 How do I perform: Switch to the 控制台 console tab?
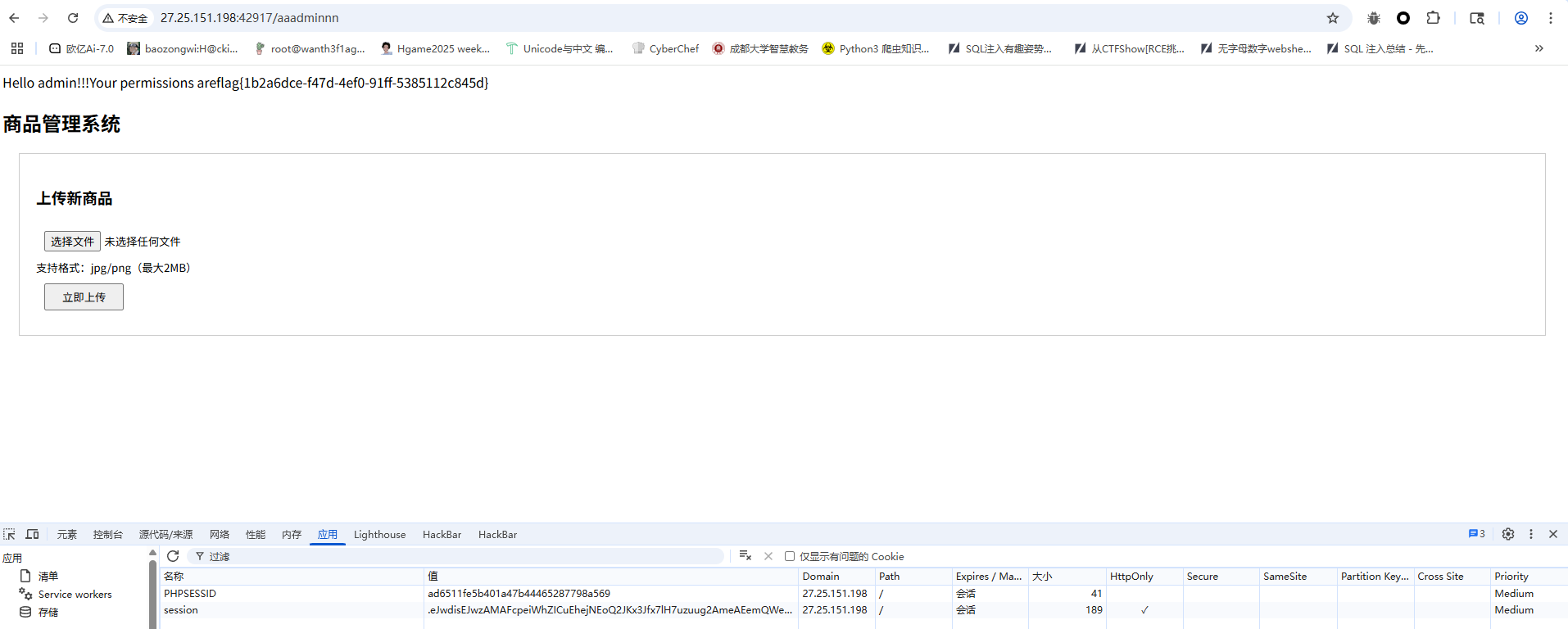click(107, 535)
